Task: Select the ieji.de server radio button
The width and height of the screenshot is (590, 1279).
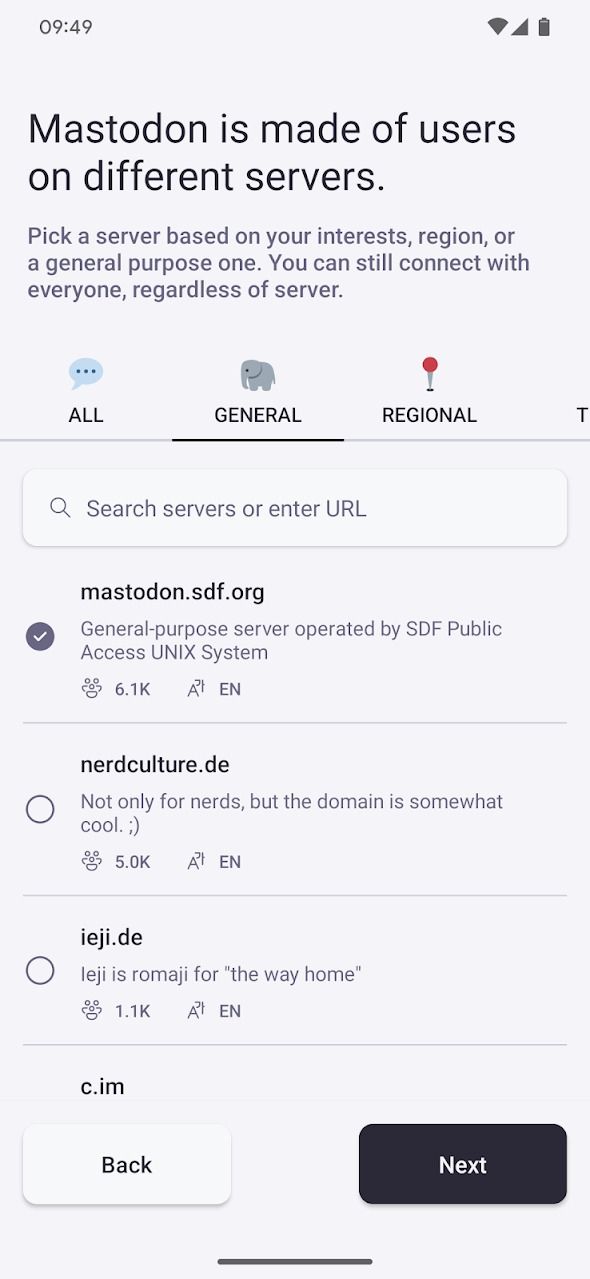Action: [40, 970]
